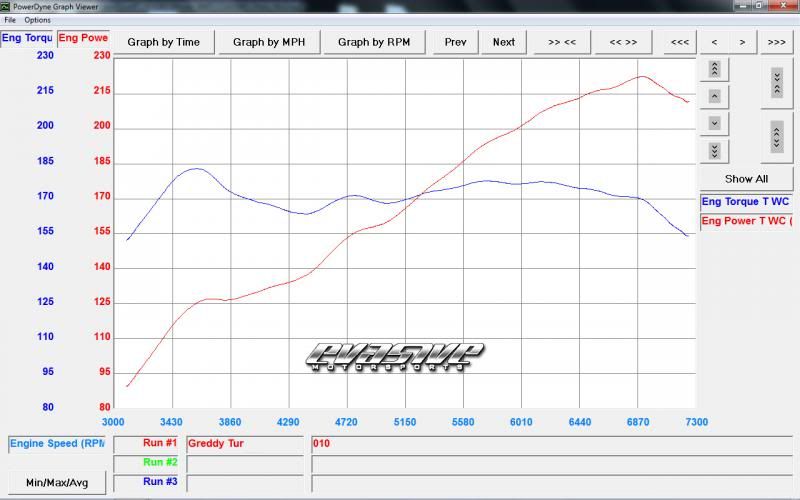Click the blue 230 torque axis value
The height and width of the screenshot is (500, 800).
click(x=45, y=55)
